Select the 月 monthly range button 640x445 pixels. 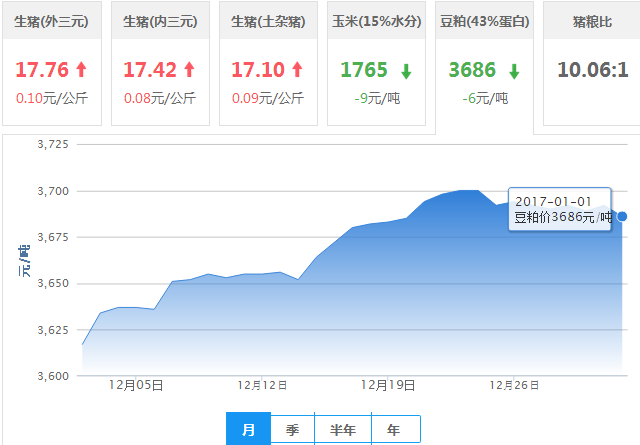pyautogui.click(x=248, y=429)
